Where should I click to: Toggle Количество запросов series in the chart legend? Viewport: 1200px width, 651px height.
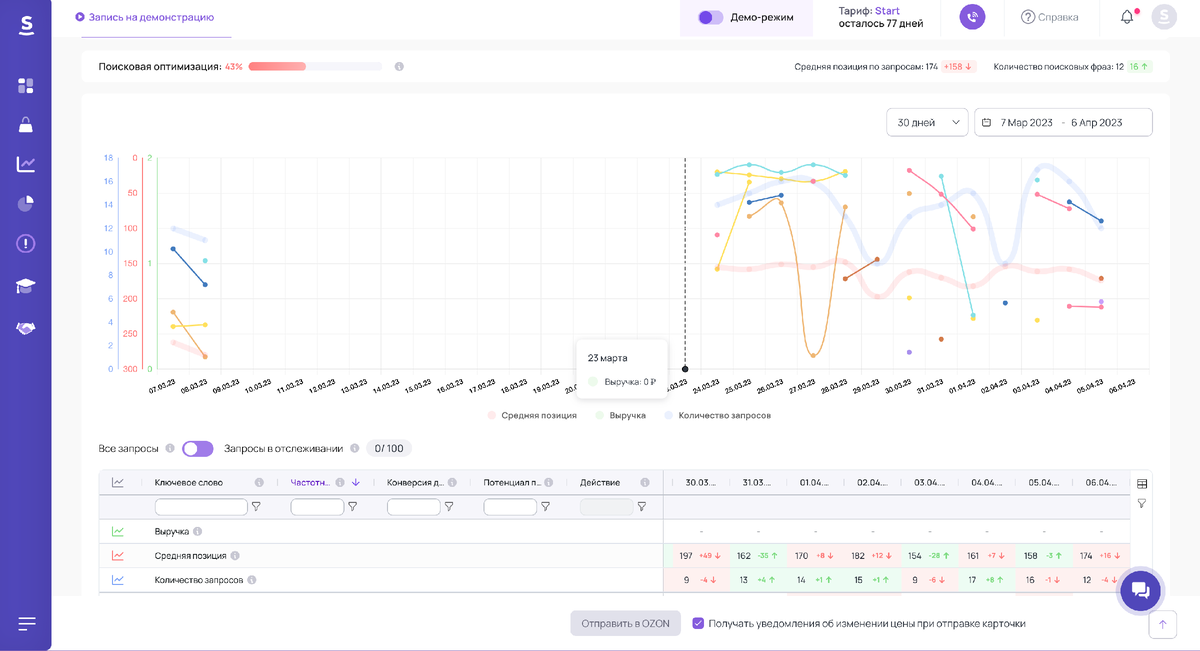tap(717, 415)
